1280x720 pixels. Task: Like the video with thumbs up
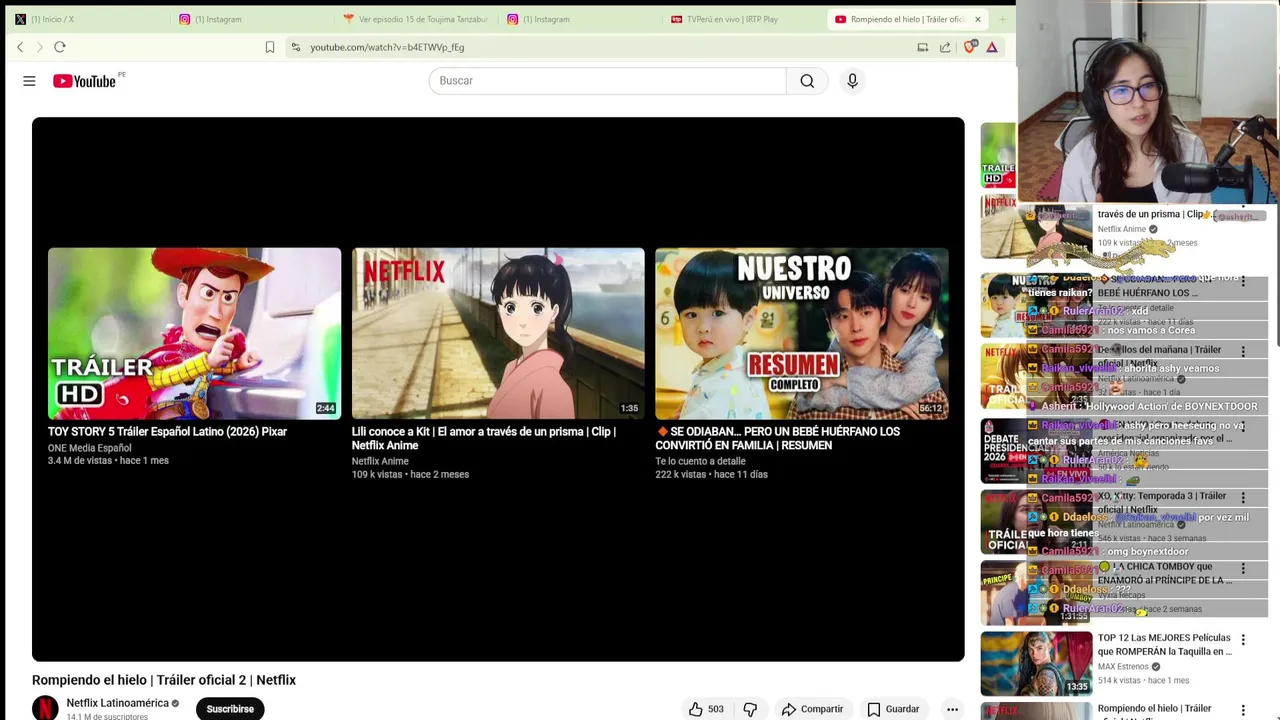(706, 709)
